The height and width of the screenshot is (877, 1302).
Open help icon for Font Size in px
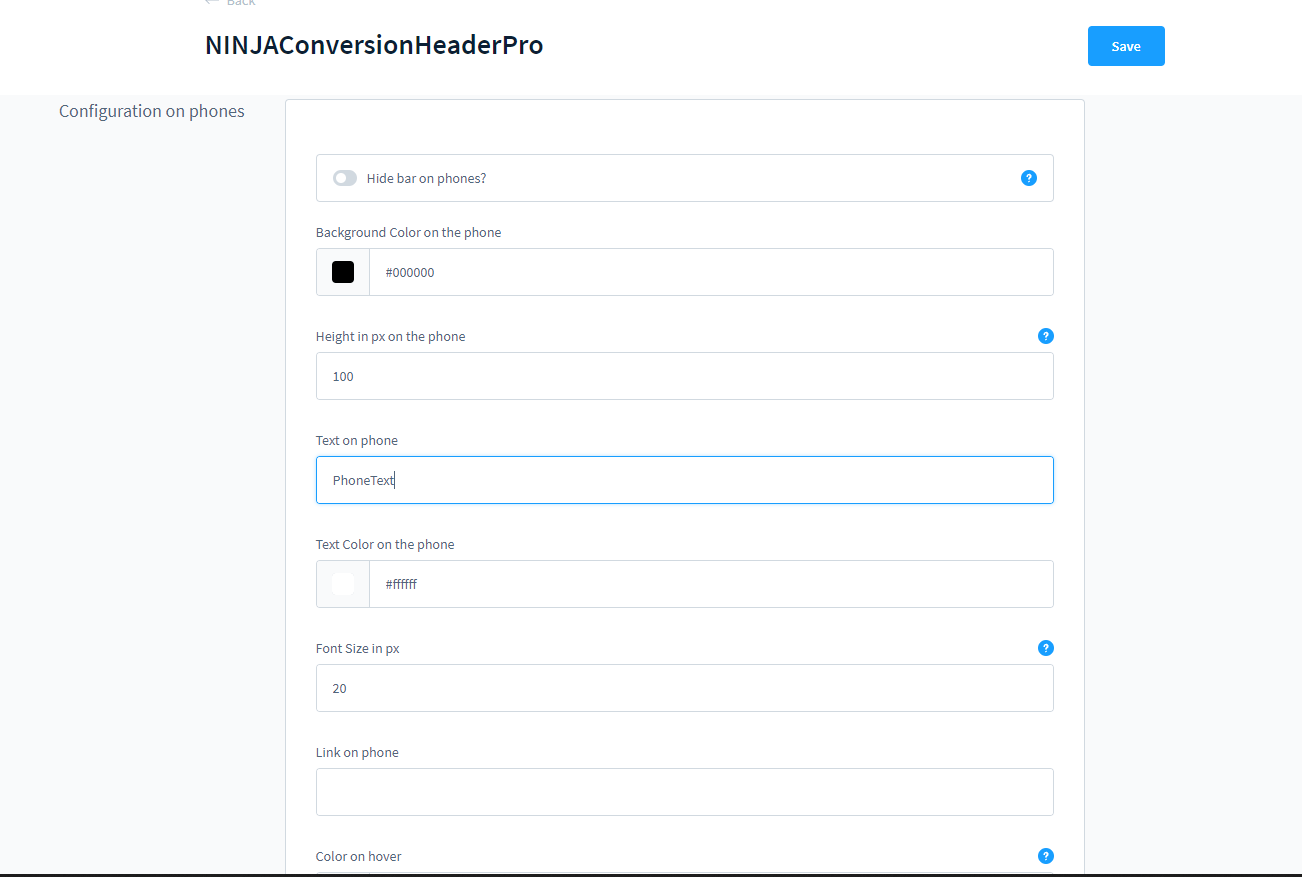pos(1046,648)
